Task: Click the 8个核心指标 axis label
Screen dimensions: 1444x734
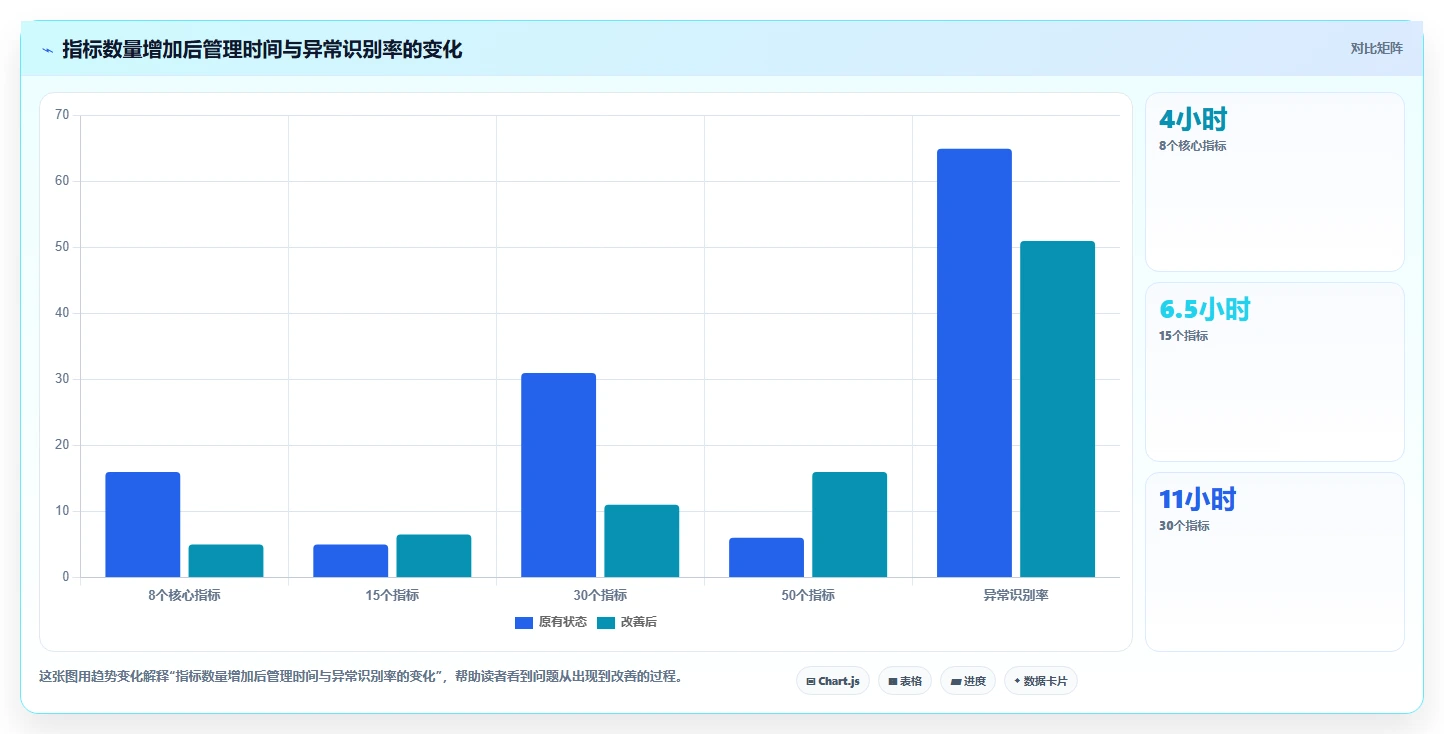Action: point(184,595)
